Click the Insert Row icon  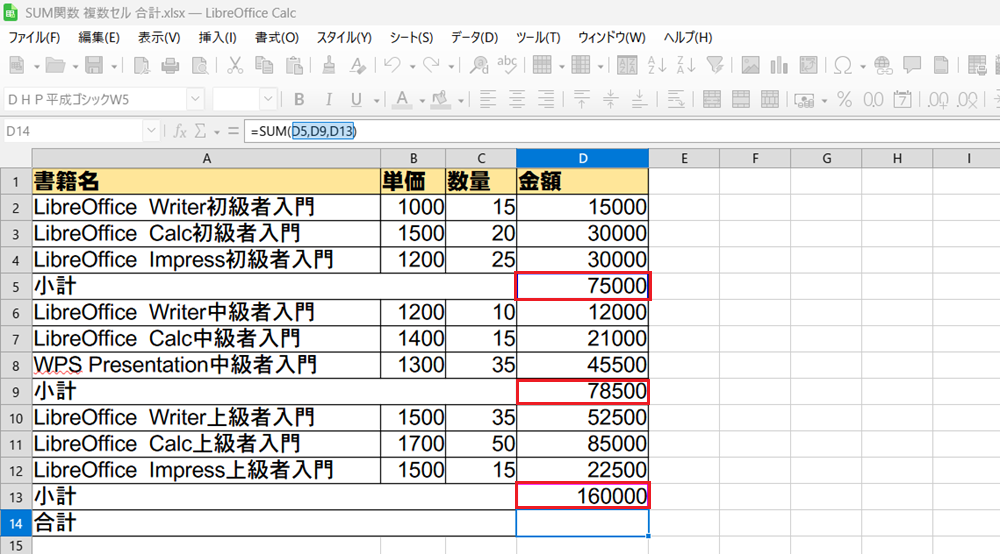click(x=542, y=65)
